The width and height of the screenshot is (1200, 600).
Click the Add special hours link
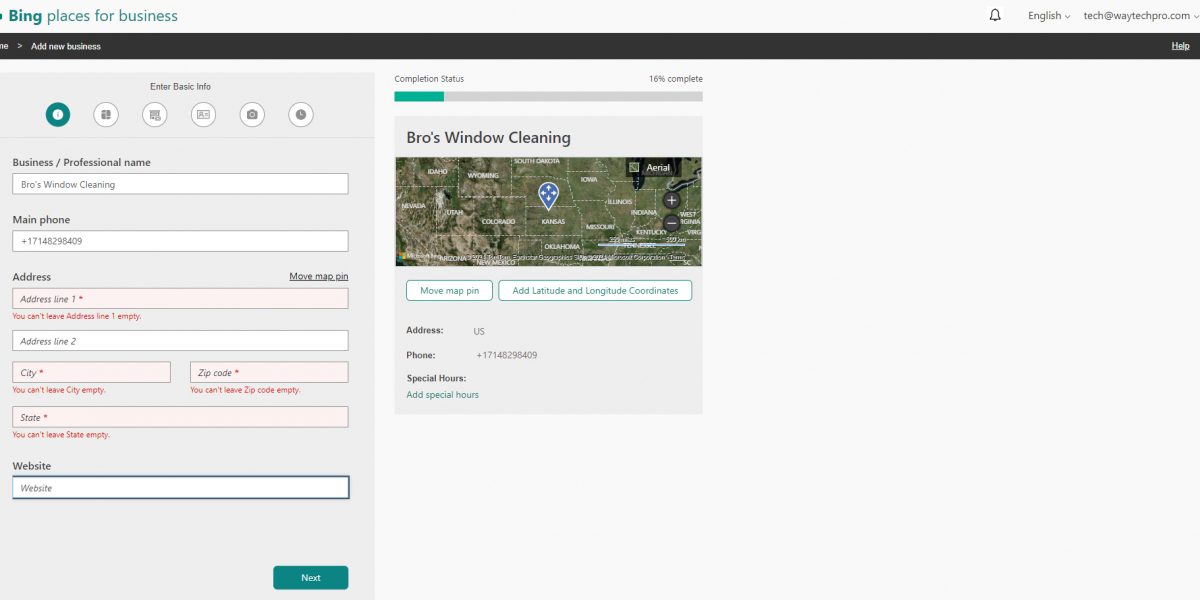442,395
